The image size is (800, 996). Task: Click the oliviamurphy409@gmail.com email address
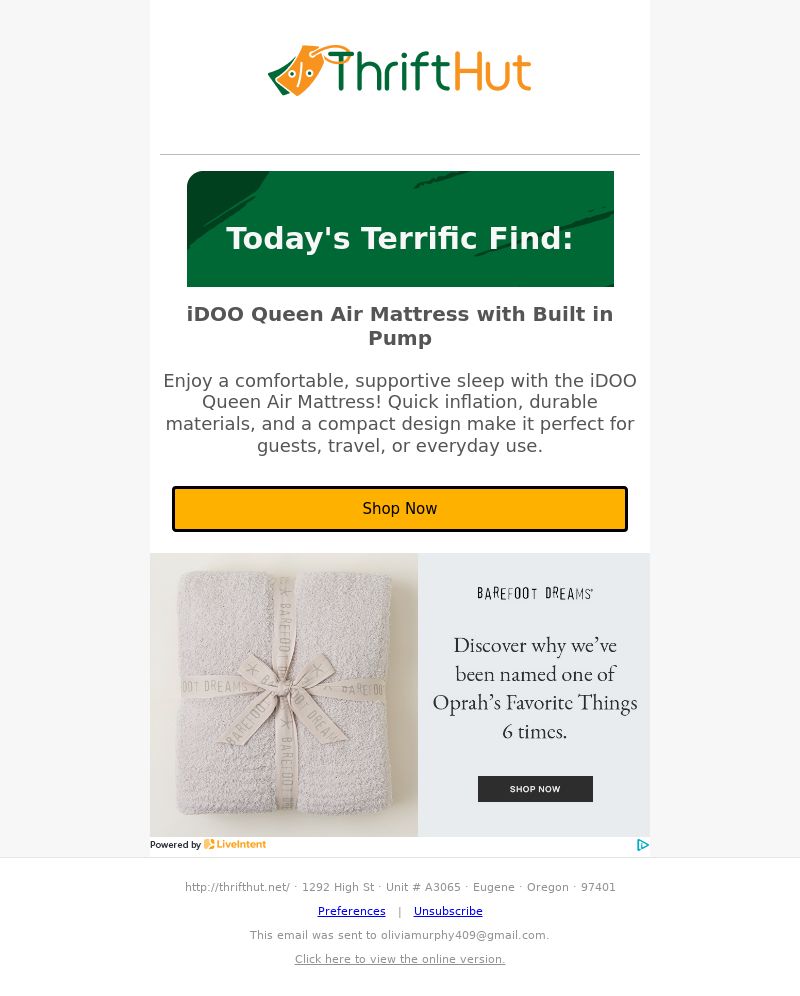pyautogui.click(x=463, y=935)
